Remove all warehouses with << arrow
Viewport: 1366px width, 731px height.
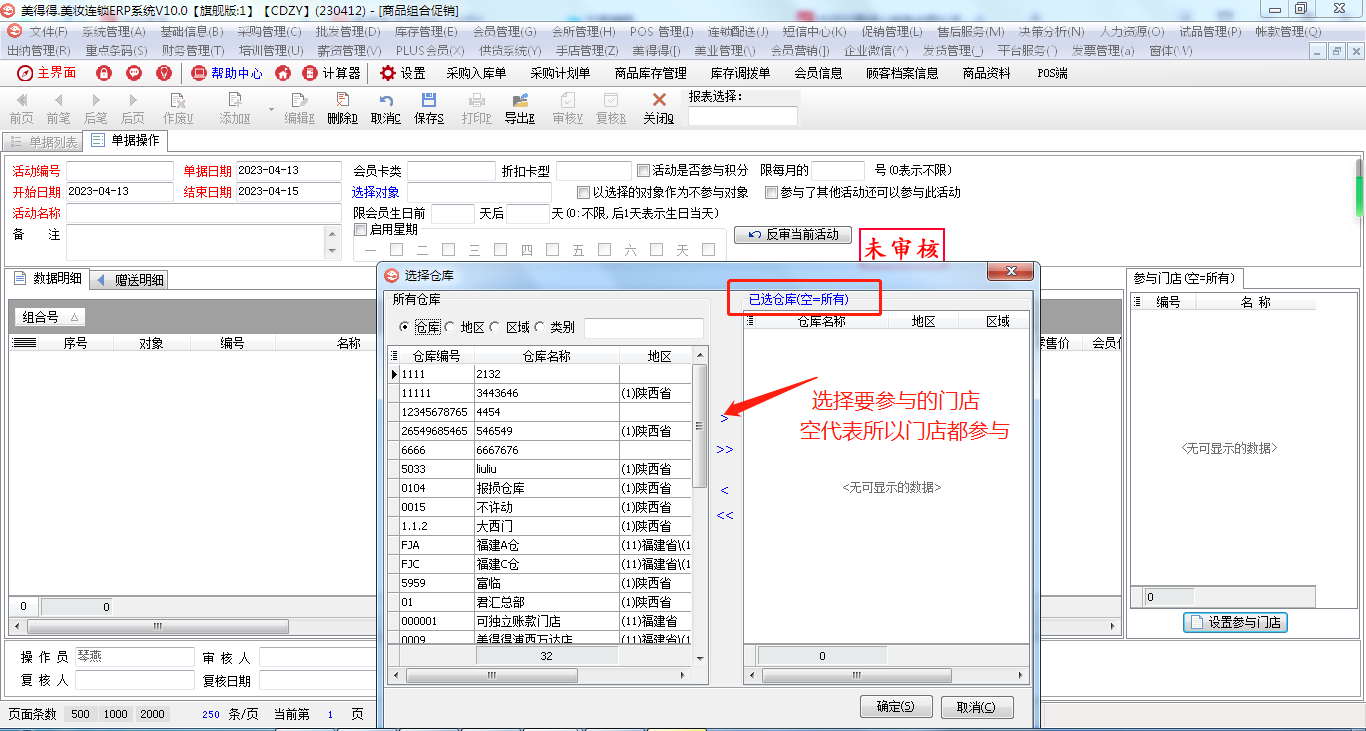(725, 516)
